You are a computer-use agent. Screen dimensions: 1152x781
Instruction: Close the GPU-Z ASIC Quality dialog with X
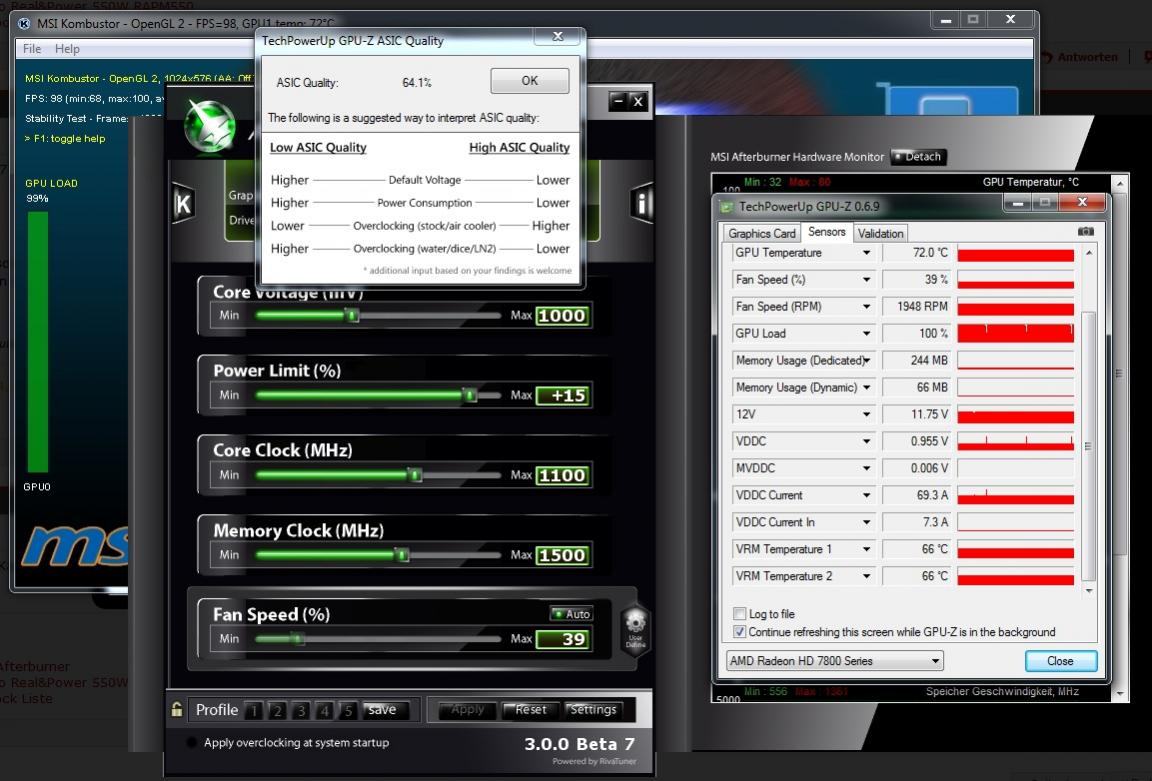[558, 37]
